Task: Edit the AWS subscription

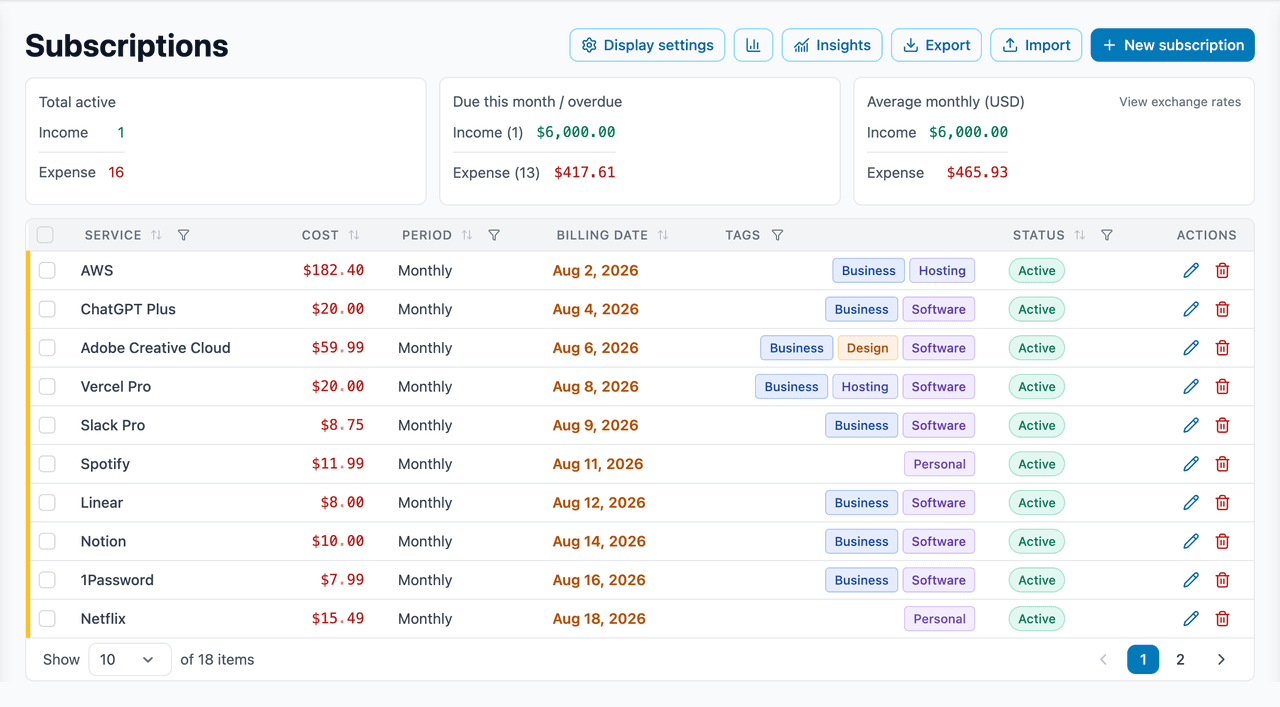Action: click(1191, 270)
